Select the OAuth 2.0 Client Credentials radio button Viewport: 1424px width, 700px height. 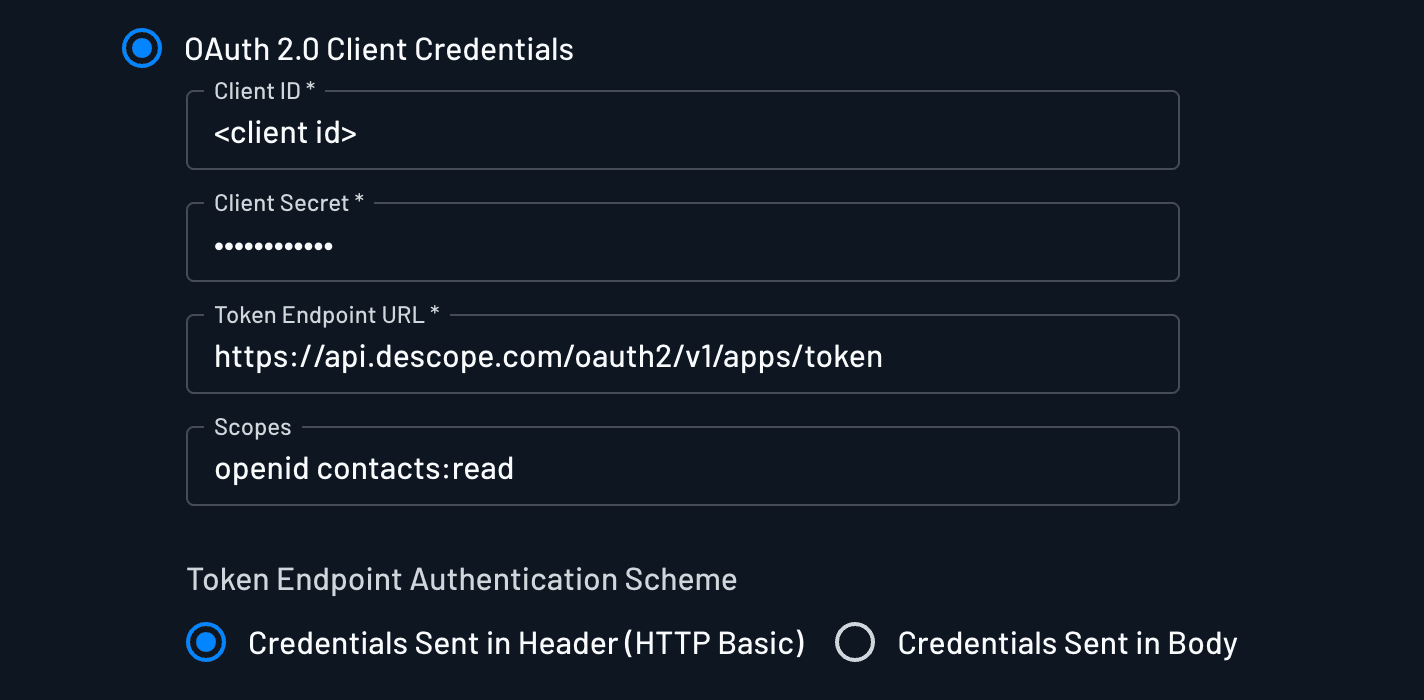tap(142, 47)
